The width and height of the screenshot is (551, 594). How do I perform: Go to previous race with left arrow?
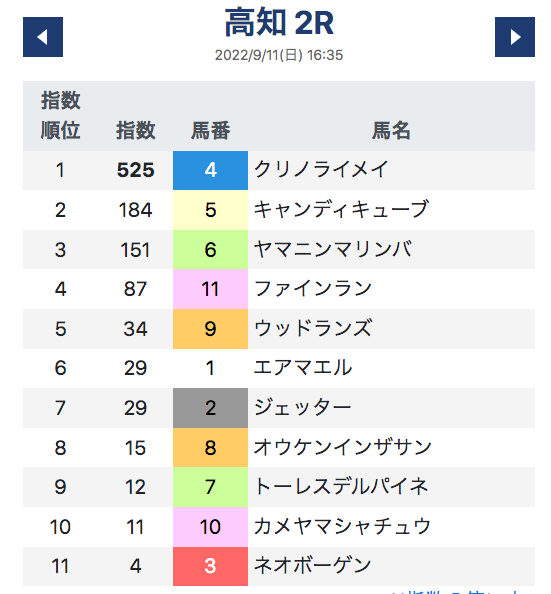coord(43,37)
